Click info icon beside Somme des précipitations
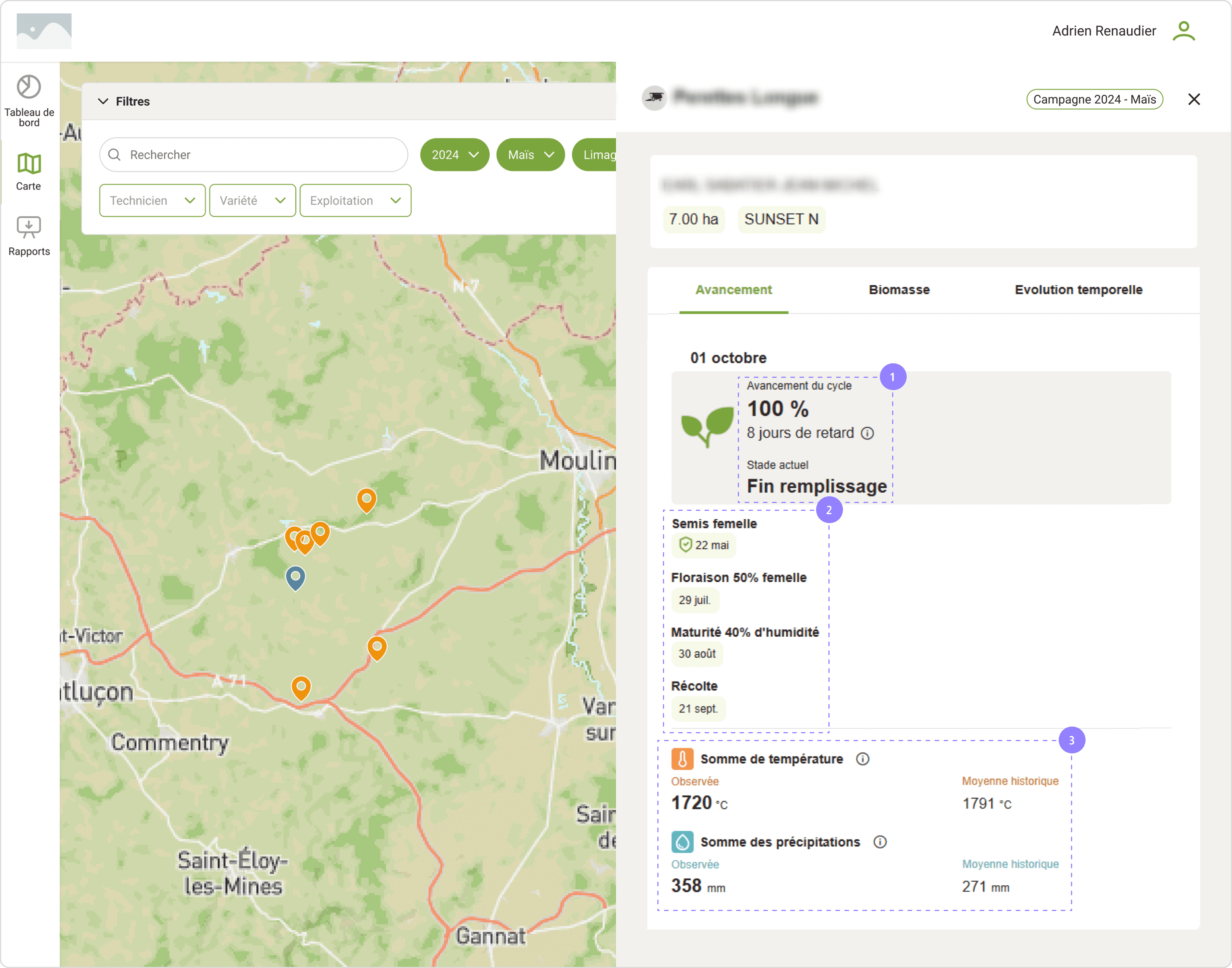This screenshot has height=968, width=1232. (879, 842)
